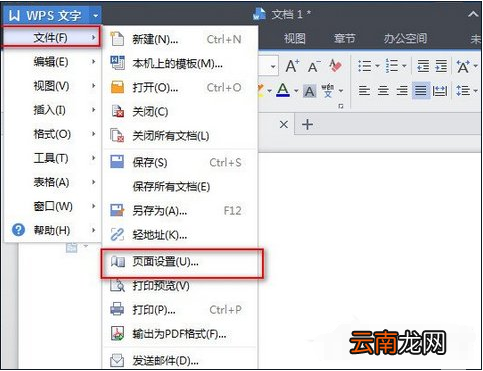This screenshot has height=371, width=483.
Task: Select 本机上的模板(M)... entry
Action: click(x=180, y=63)
